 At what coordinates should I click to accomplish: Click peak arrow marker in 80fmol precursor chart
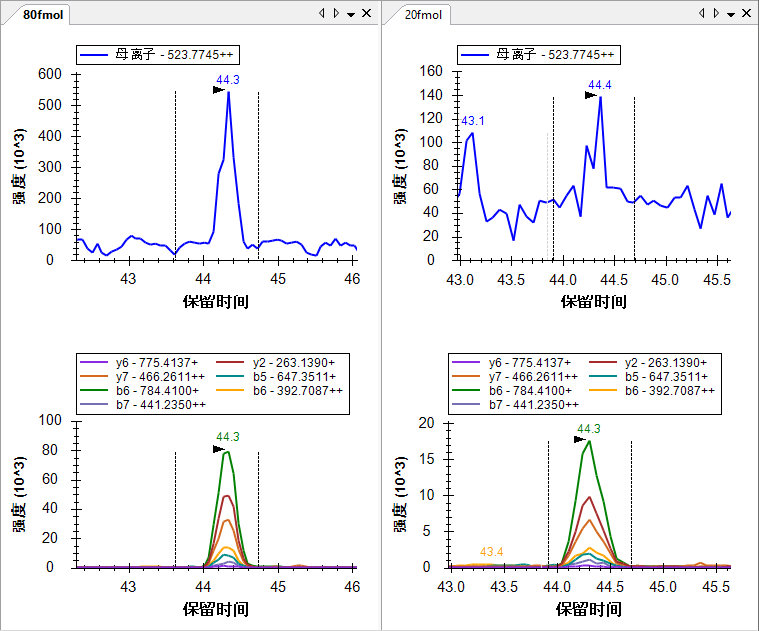219,90
